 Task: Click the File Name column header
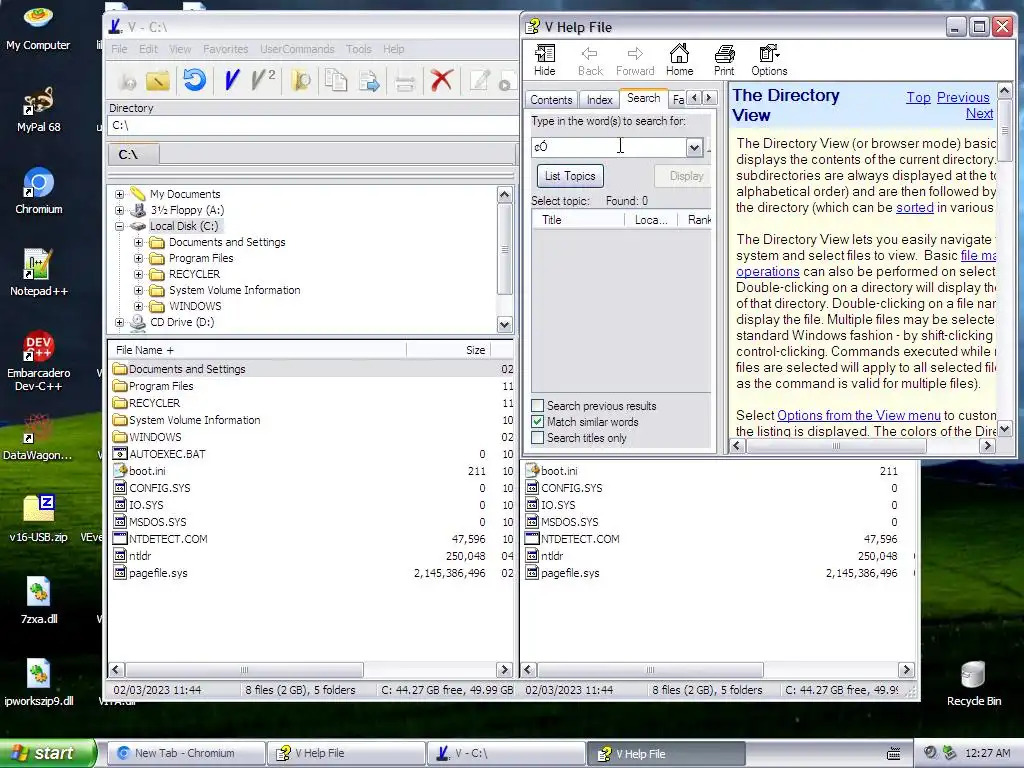257,350
